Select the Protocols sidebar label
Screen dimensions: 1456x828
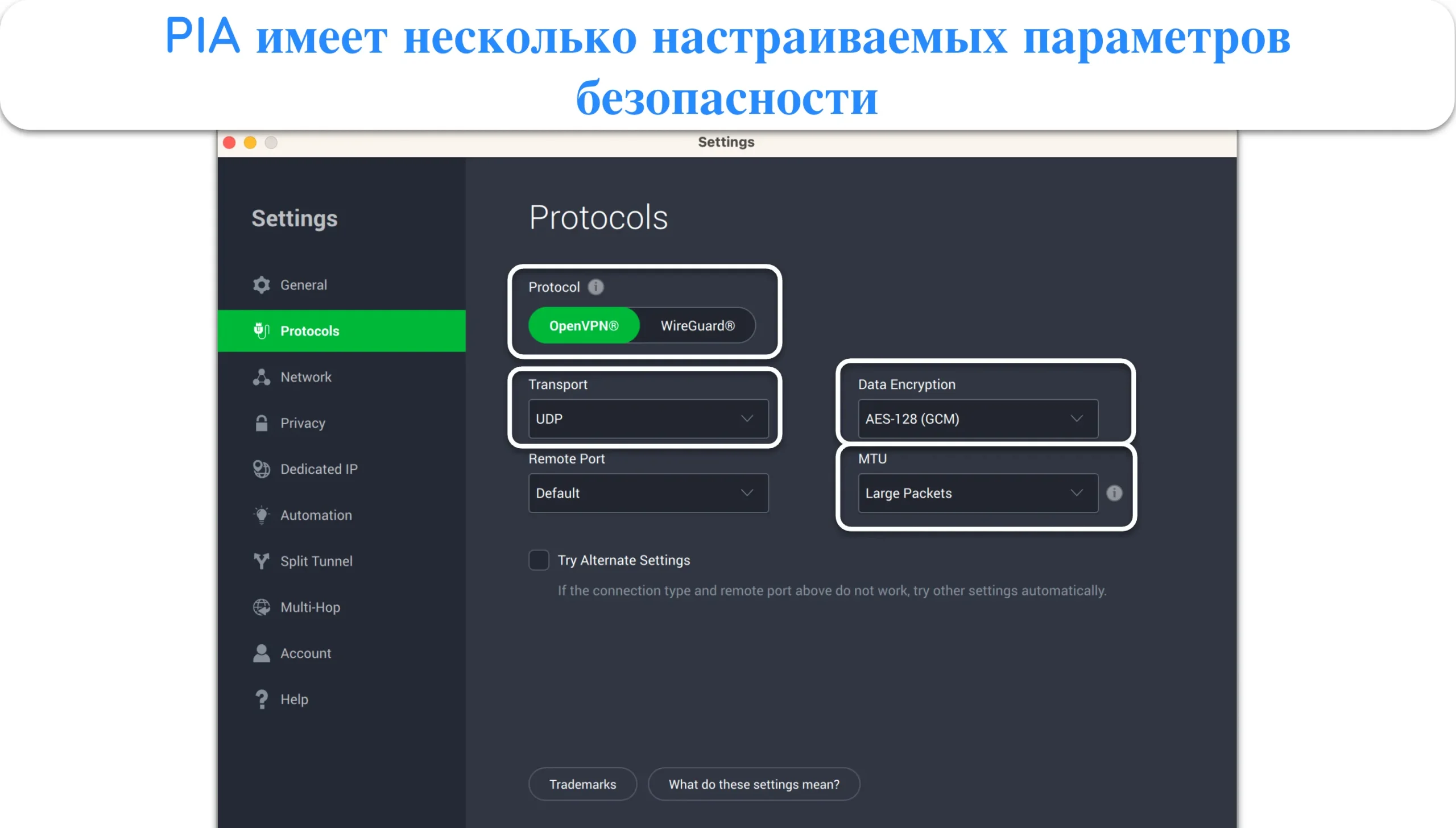point(309,331)
